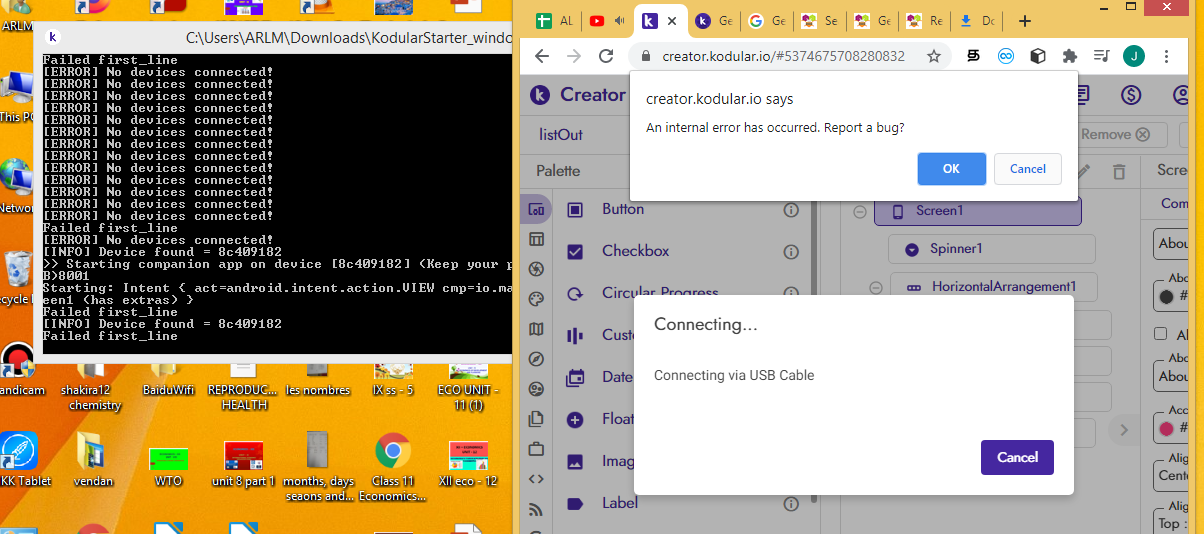Open the Chrome extensions puzzle icon
Viewport: 1204px width, 534px height.
(x=1069, y=56)
